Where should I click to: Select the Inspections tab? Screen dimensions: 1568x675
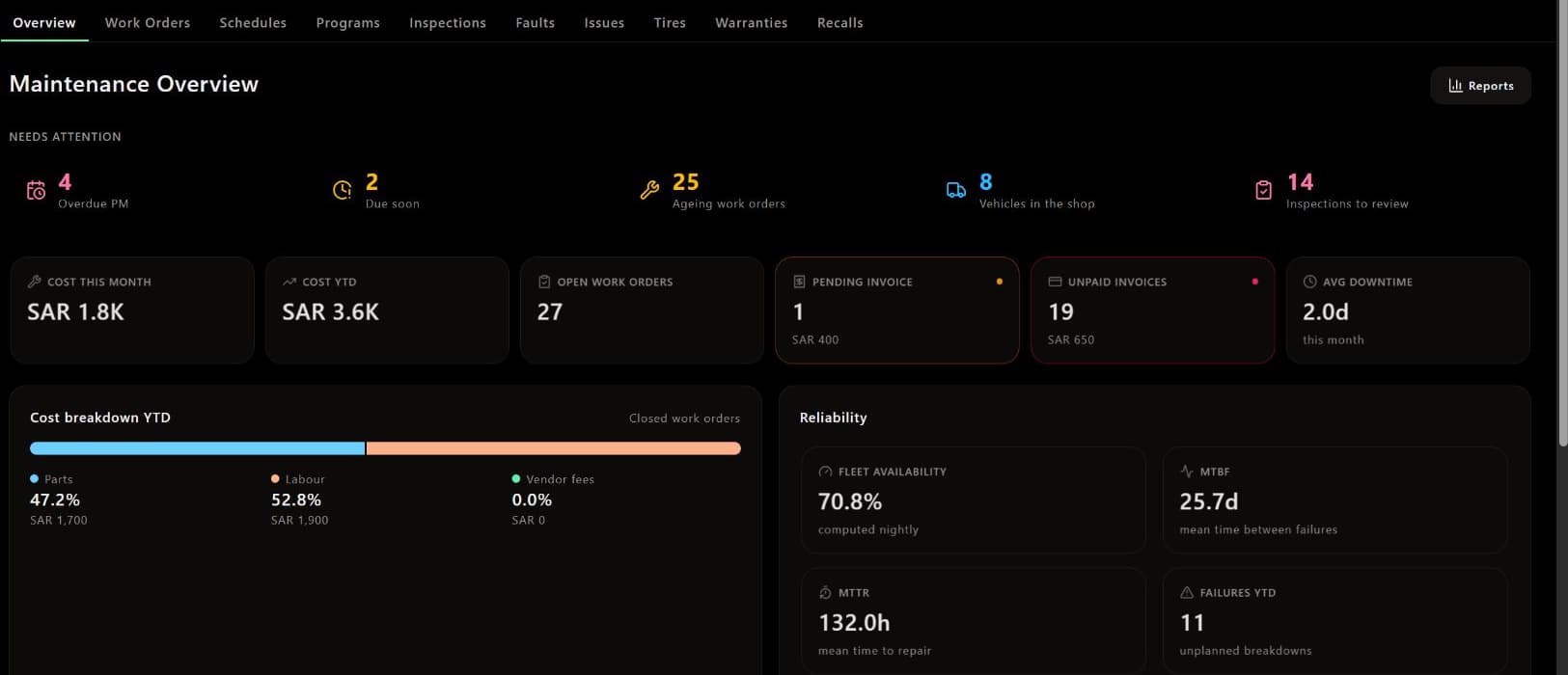(x=448, y=22)
